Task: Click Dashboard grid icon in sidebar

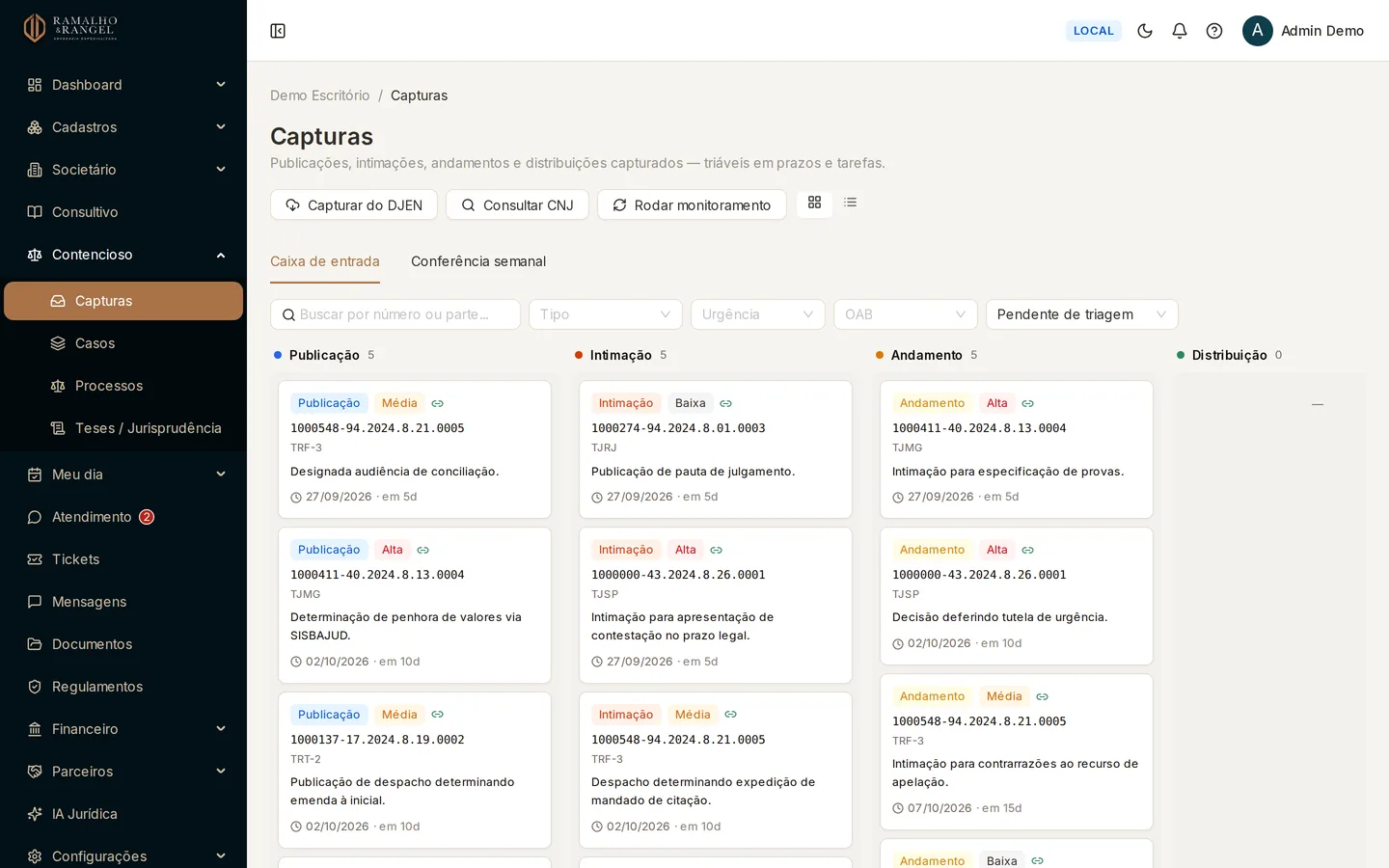Action: coord(35,85)
